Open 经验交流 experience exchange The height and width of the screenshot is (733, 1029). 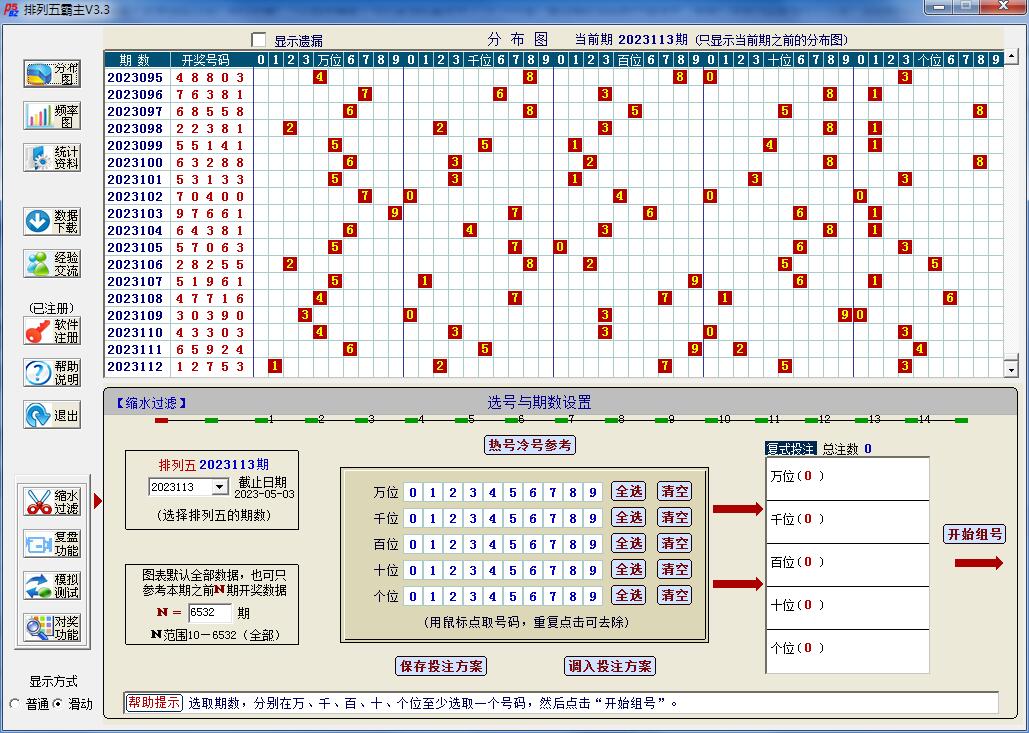(50, 263)
